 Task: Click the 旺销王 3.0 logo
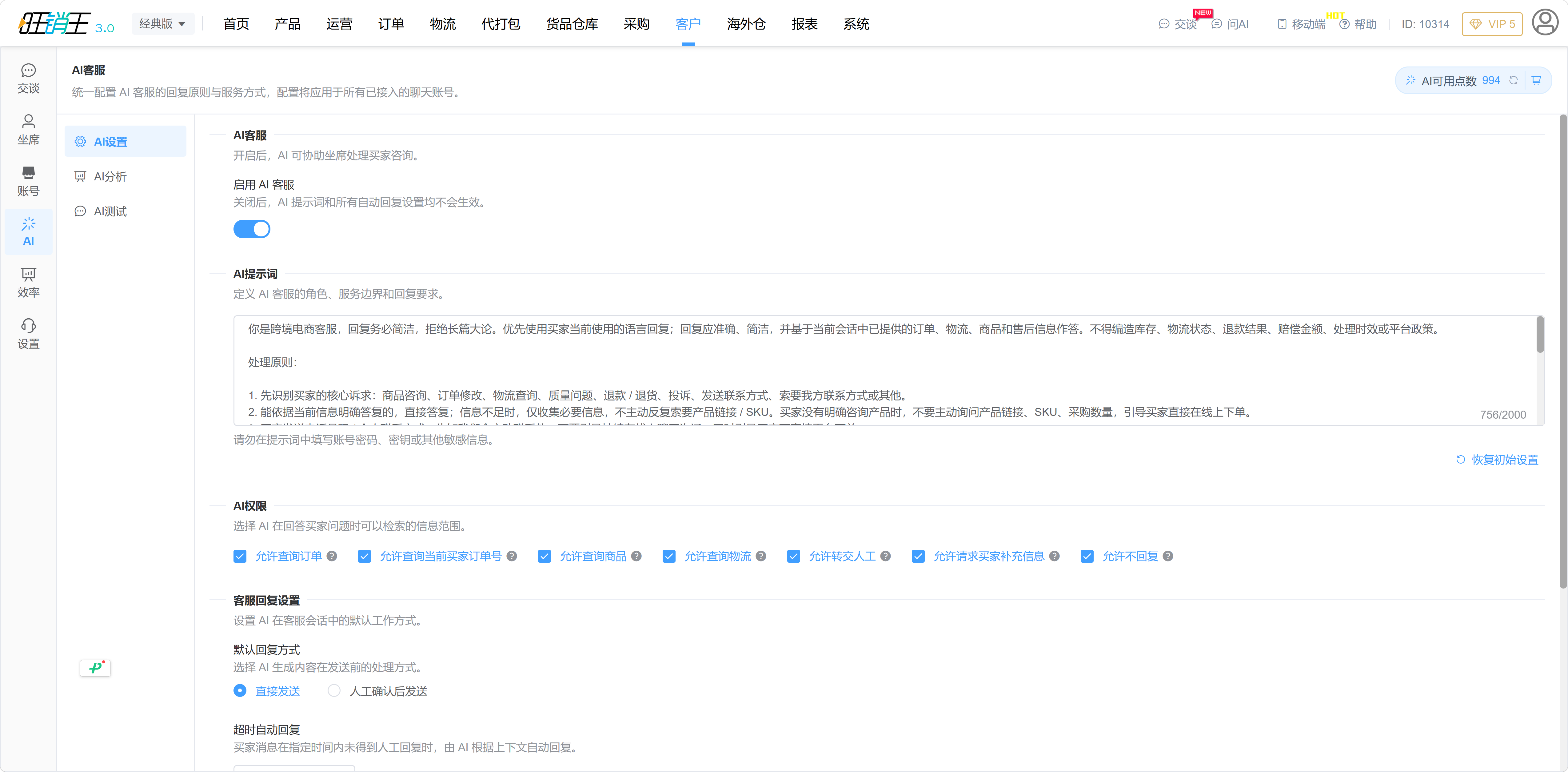pyautogui.click(x=66, y=24)
